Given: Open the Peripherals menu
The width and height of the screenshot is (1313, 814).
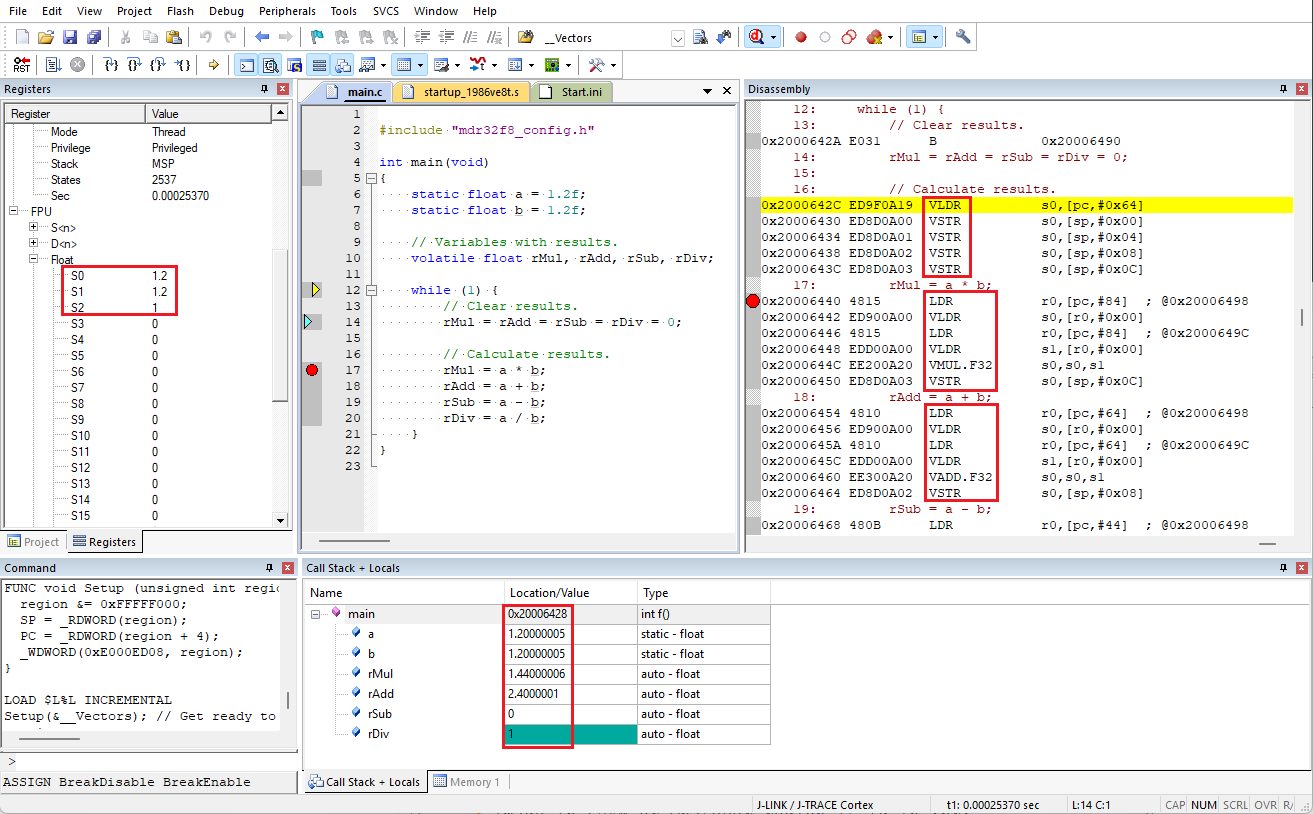Looking at the screenshot, I should [287, 11].
